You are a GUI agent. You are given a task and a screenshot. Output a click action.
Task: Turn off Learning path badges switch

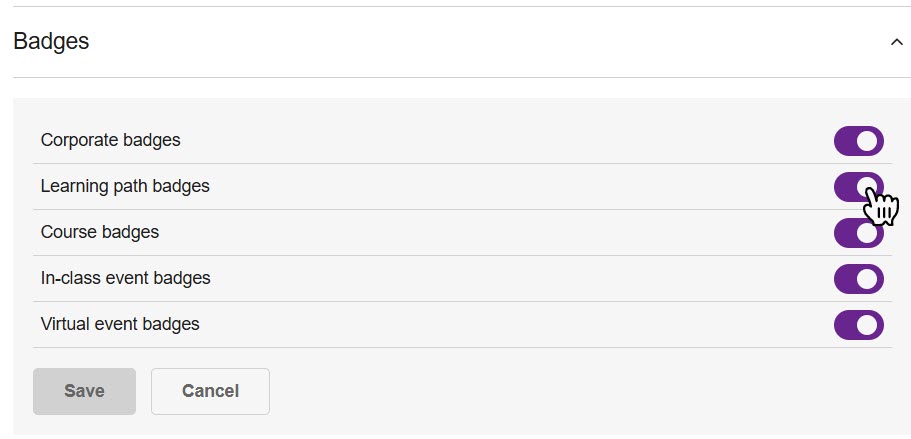click(858, 187)
